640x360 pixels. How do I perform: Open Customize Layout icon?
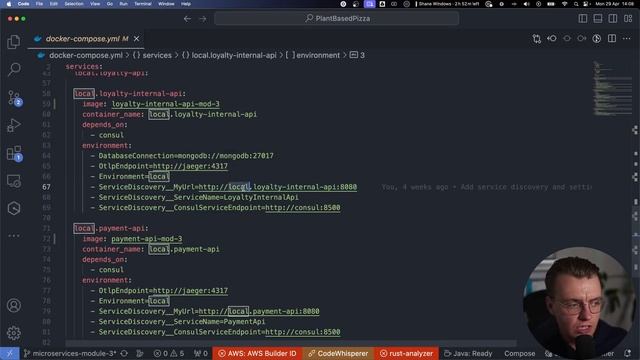(x=628, y=19)
